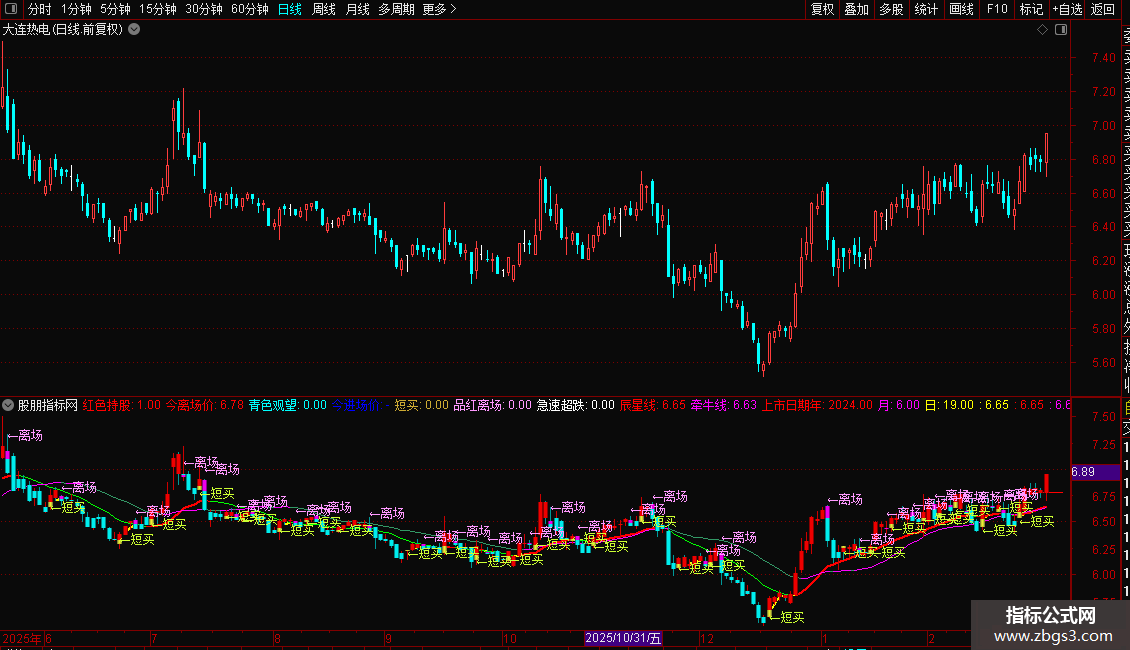Toggle the side panel icon in chart corner
Viewport: 1130px width, 650px height.
click(x=1061, y=30)
